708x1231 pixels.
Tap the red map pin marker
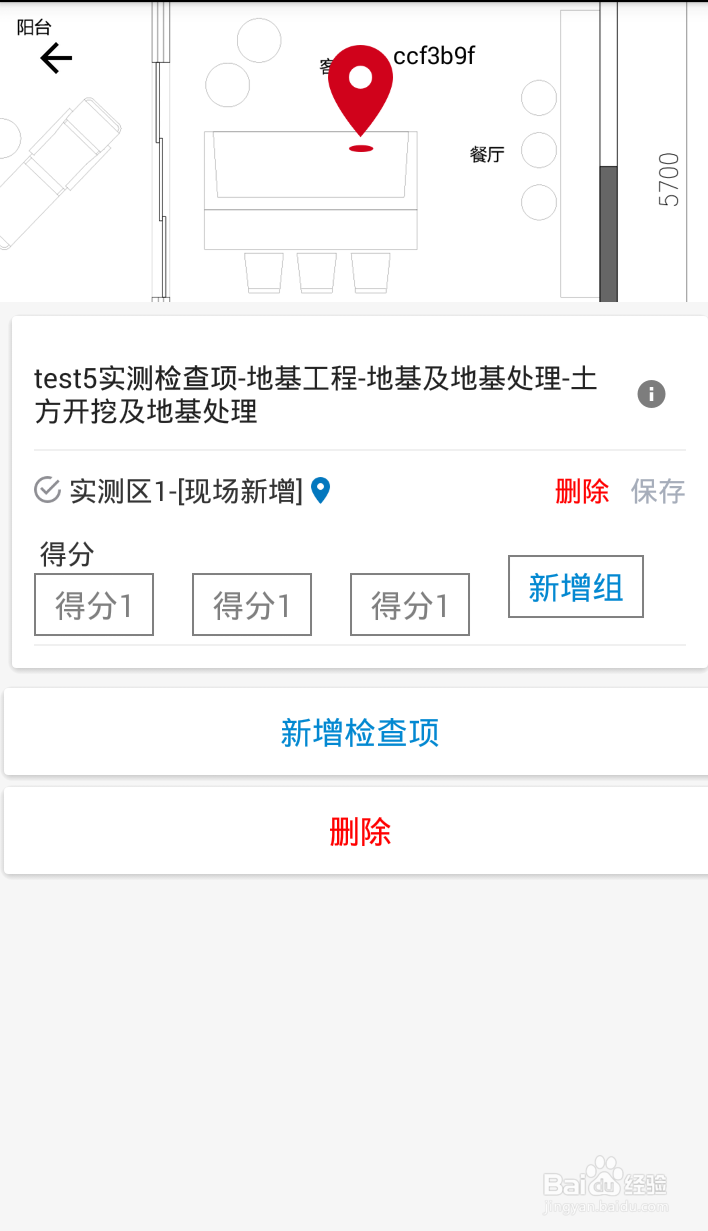(x=361, y=92)
